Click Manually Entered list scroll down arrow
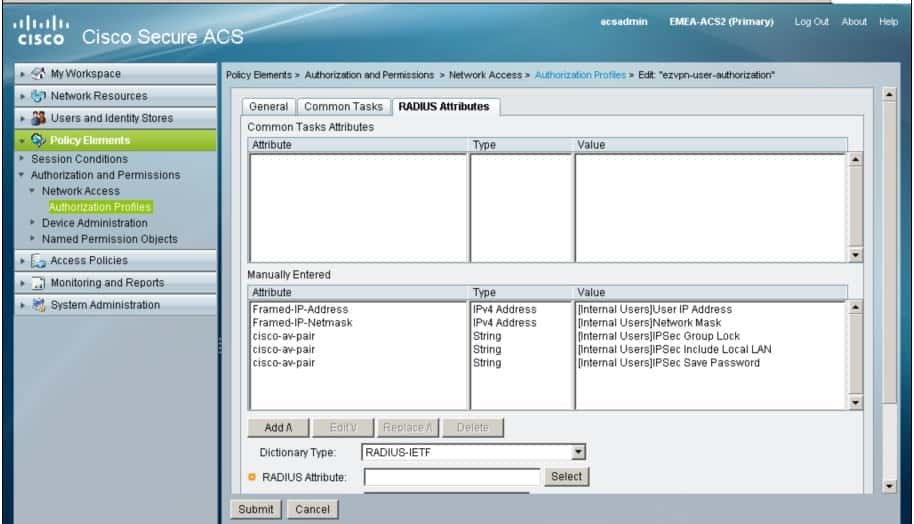Screen dimensions: 914x524 (855, 402)
